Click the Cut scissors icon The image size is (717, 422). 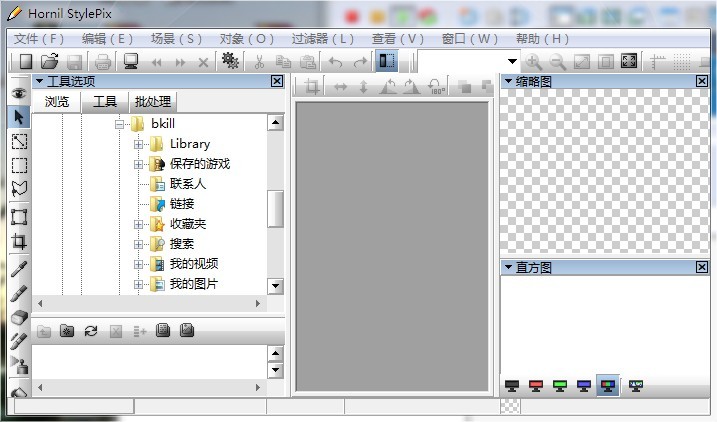259,62
